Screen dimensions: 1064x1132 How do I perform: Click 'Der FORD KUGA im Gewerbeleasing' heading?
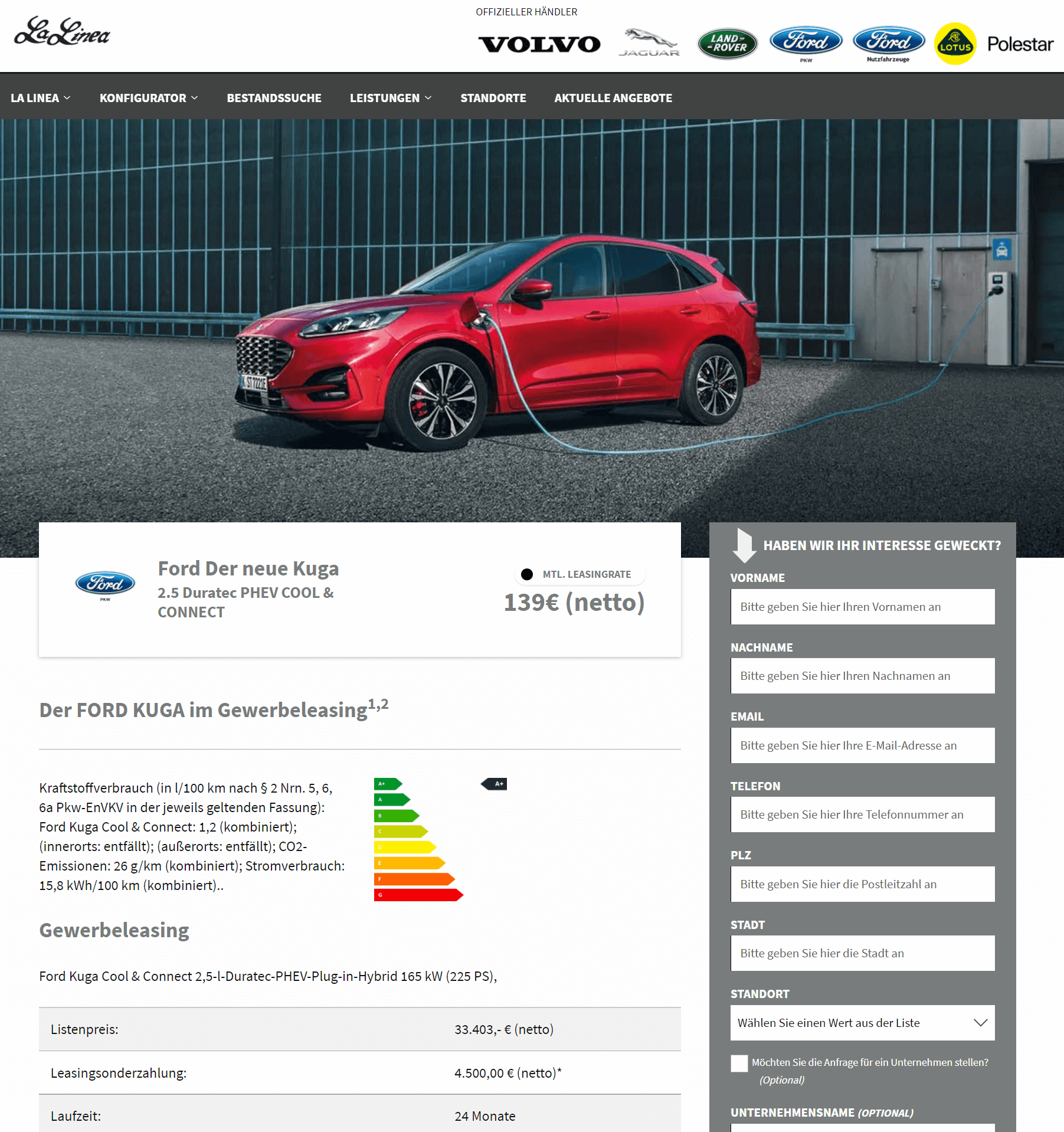tap(214, 708)
